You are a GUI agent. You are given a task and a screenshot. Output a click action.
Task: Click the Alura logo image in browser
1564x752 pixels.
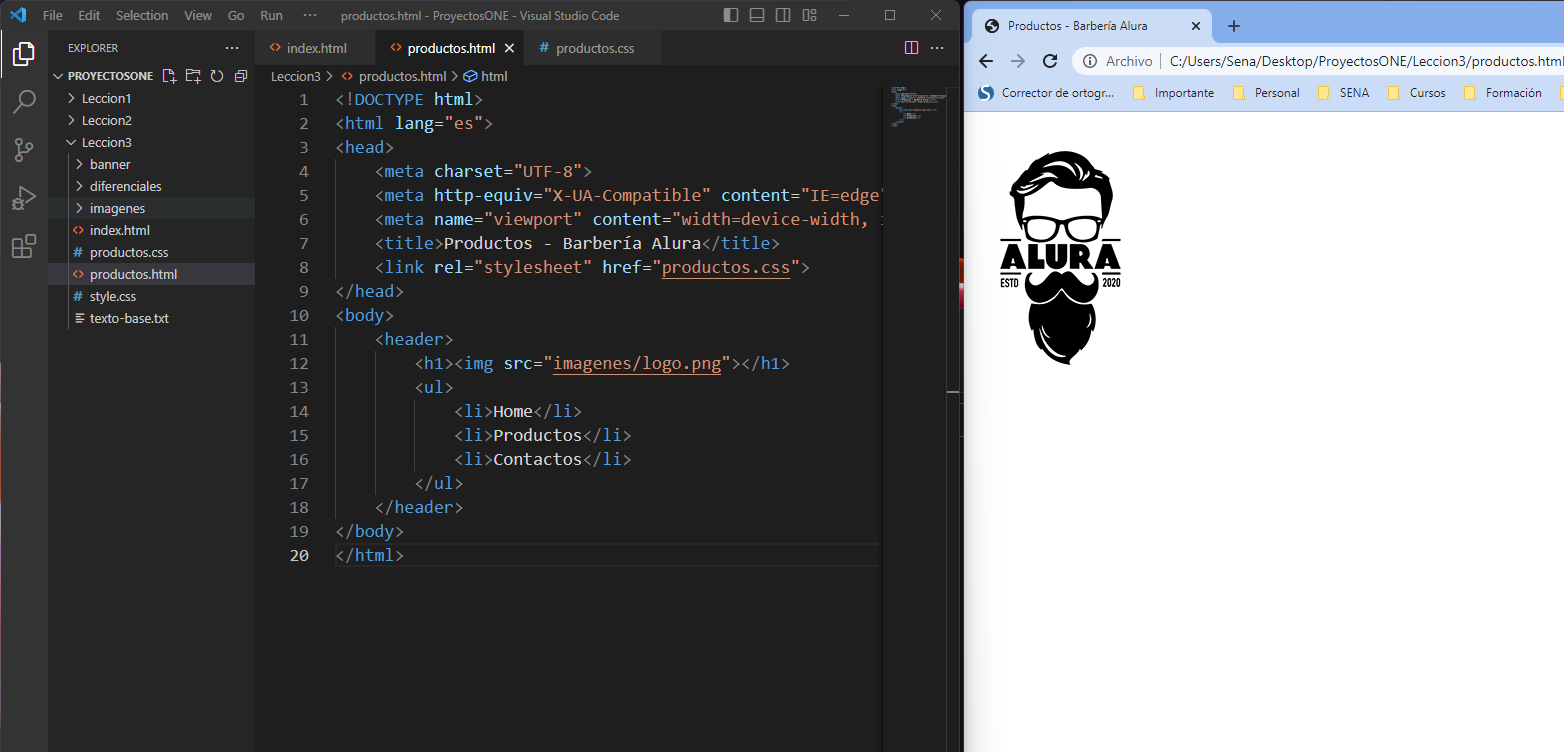[1061, 258]
